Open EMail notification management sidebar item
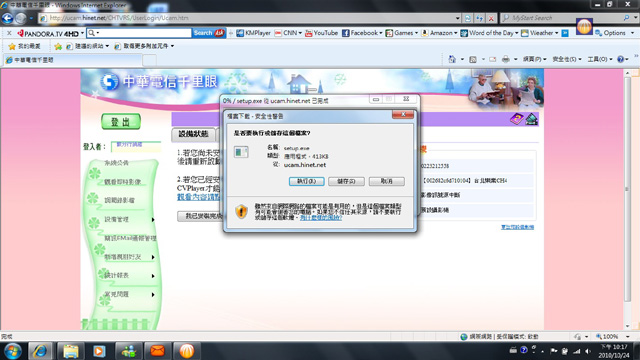The height and width of the screenshot is (360, 640). click(130, 238)
